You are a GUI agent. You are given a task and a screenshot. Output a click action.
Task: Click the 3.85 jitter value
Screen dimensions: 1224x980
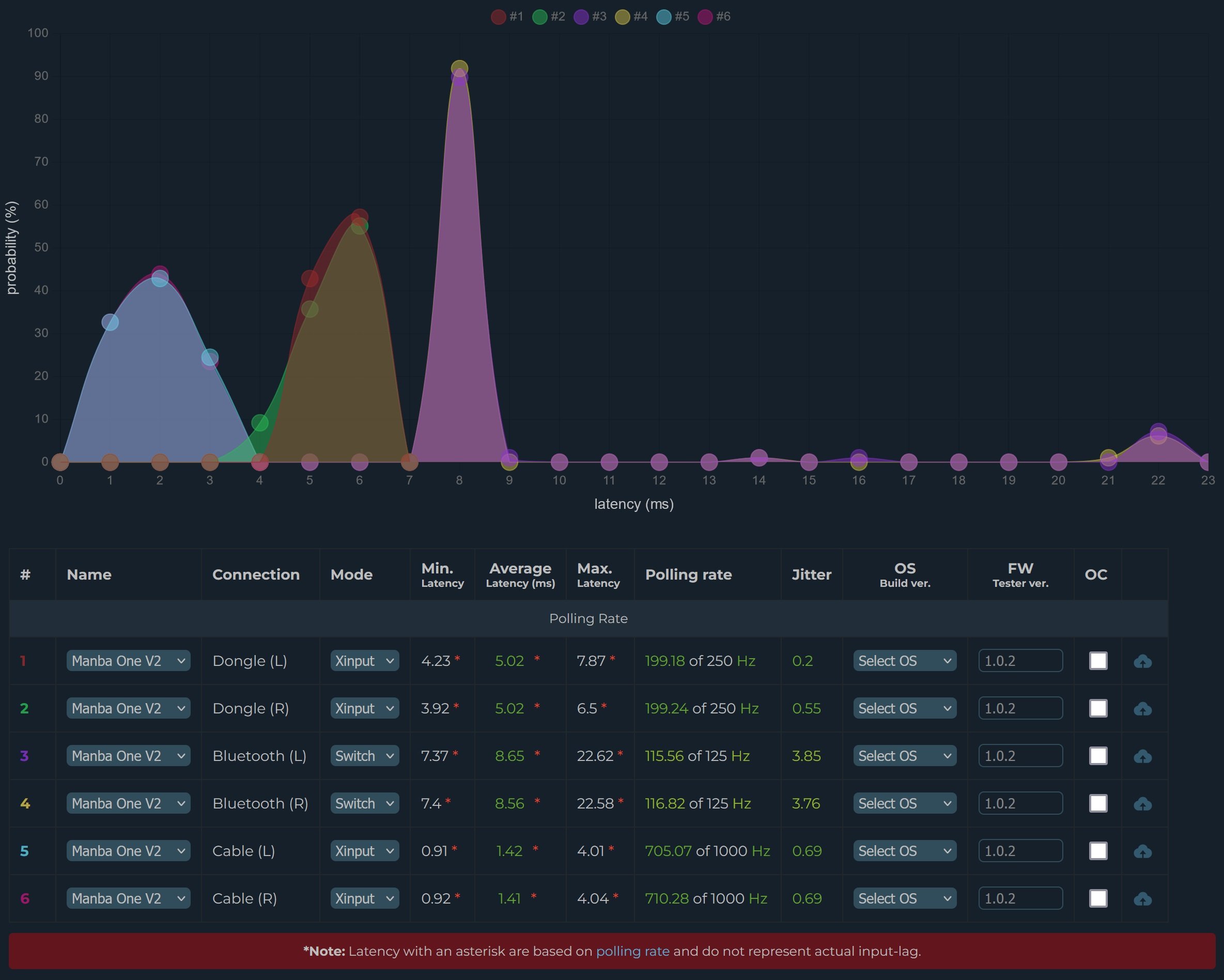pyautogui.click(x=806, y=756)
